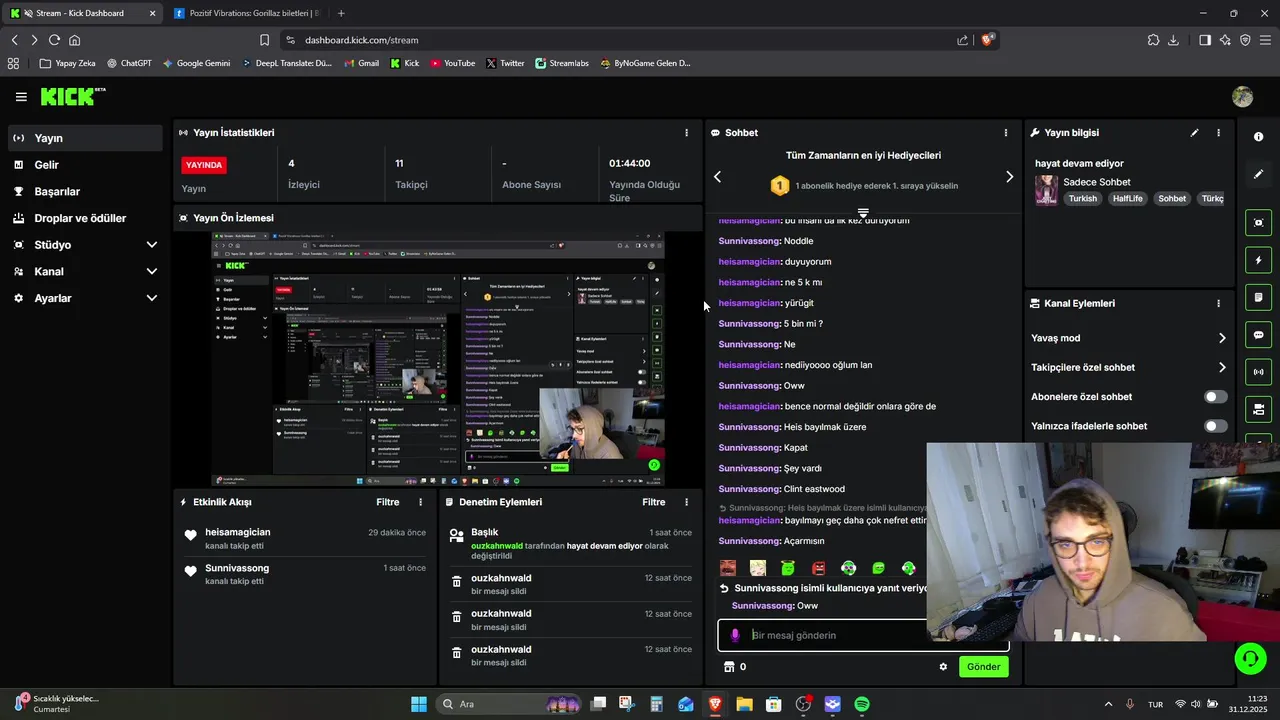Open Filtre in the Etkinlik Akışı panel
This screenshot has height=720, width=1280.
388,502
